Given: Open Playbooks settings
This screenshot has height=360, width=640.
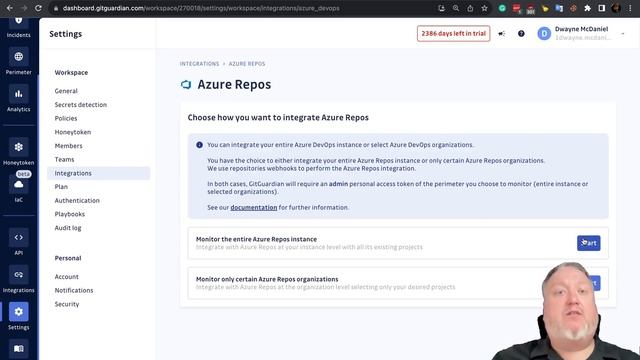Looking at the screenshot, I should [x=70, y=214].
